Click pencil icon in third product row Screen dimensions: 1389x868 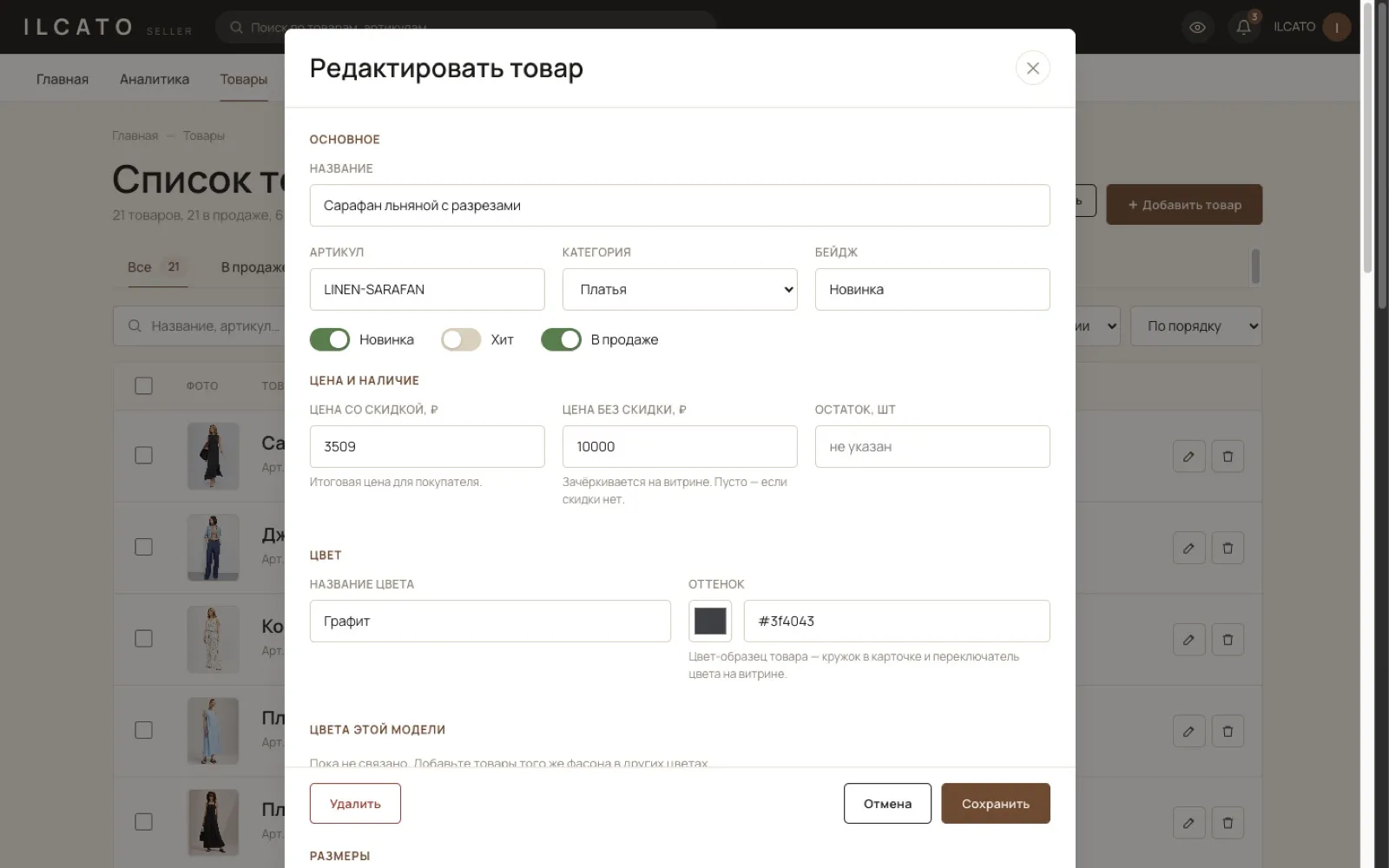point(1188,640)
